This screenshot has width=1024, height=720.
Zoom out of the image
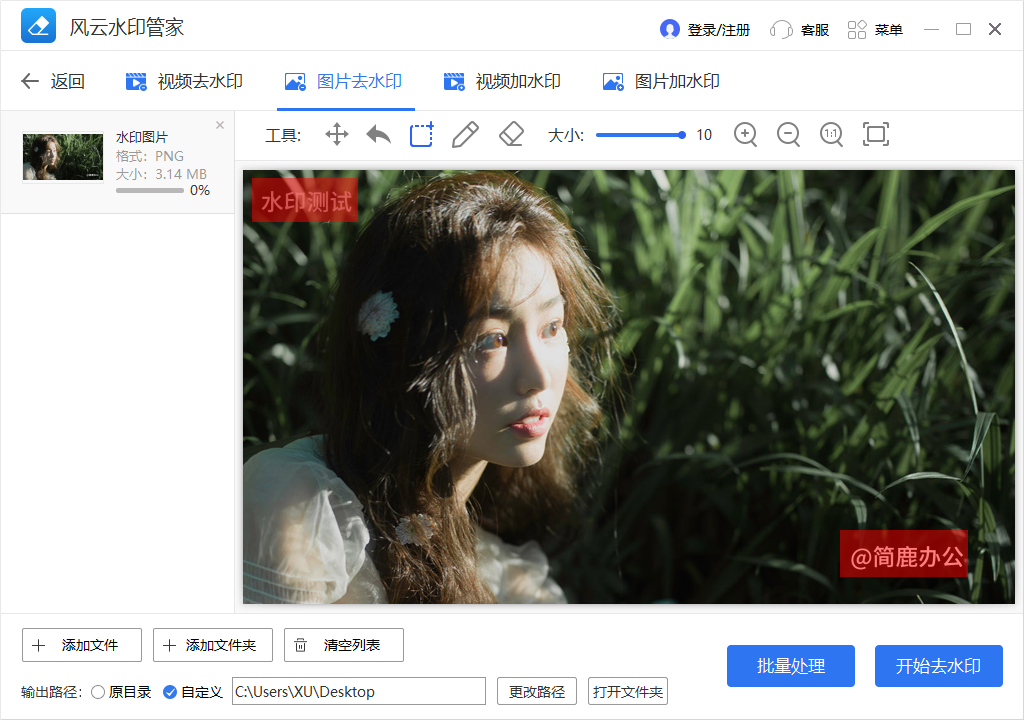788,135
